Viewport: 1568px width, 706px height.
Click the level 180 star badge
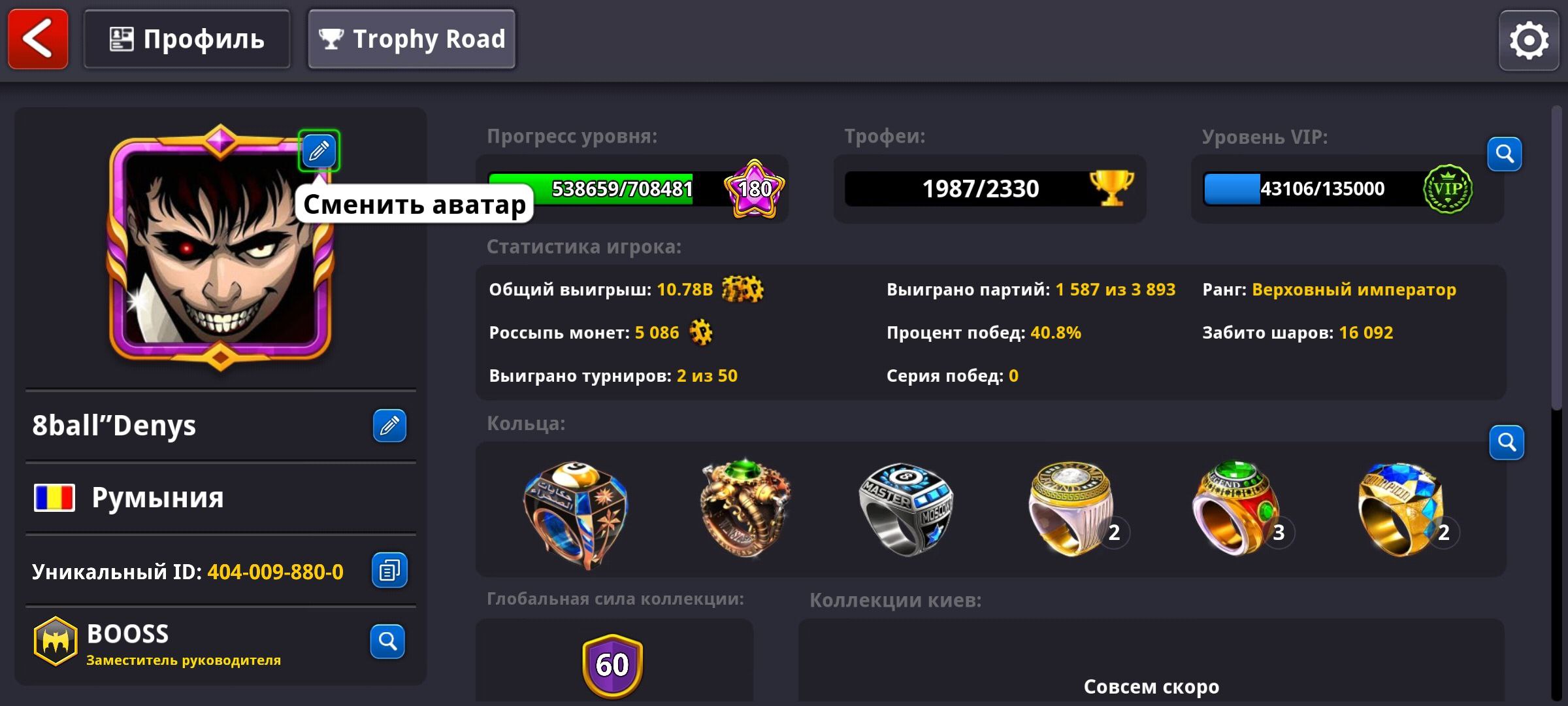click(755, 189)
